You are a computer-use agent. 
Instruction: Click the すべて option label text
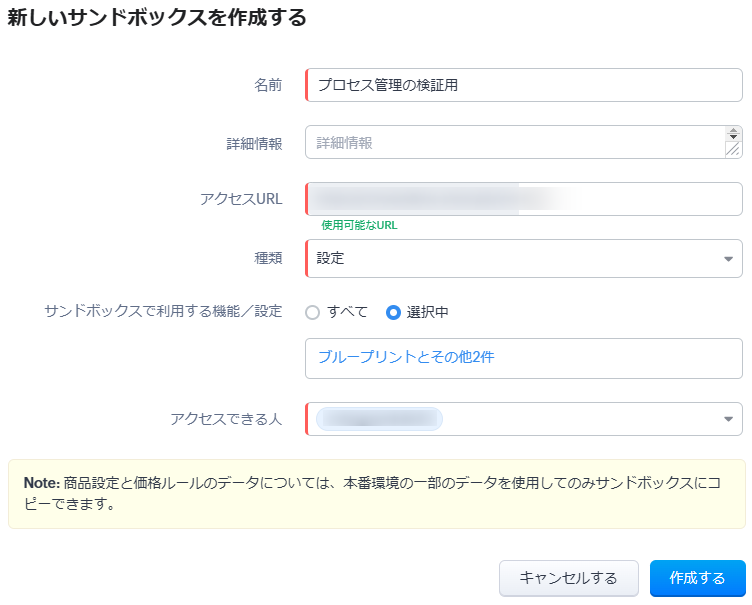347,312
